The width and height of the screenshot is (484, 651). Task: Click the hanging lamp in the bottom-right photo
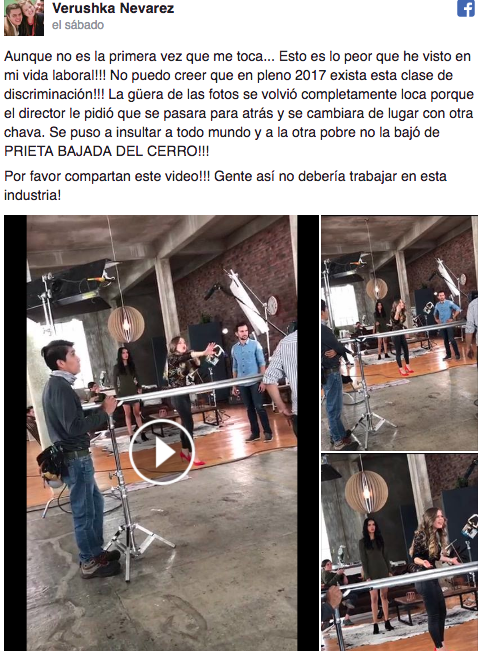(366, 492)
